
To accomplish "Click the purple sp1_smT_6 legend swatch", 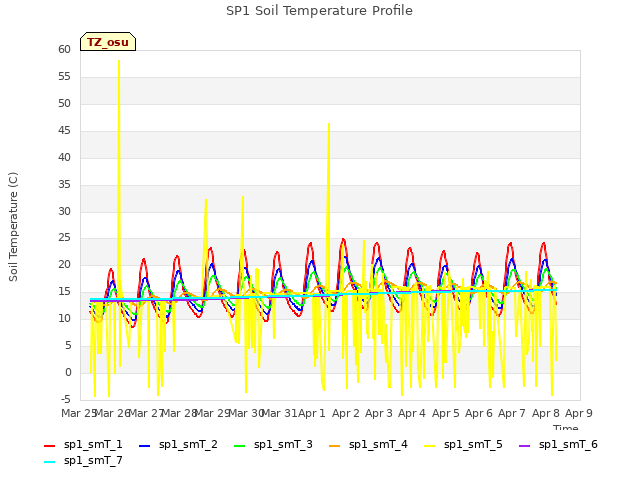I will 524,446.
